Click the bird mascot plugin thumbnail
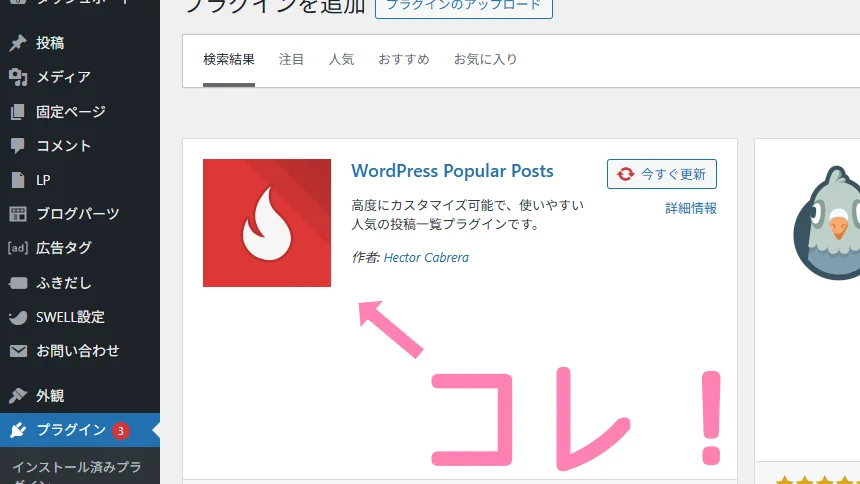Screen dimensions: 860x484 click(x=827, y=223)
